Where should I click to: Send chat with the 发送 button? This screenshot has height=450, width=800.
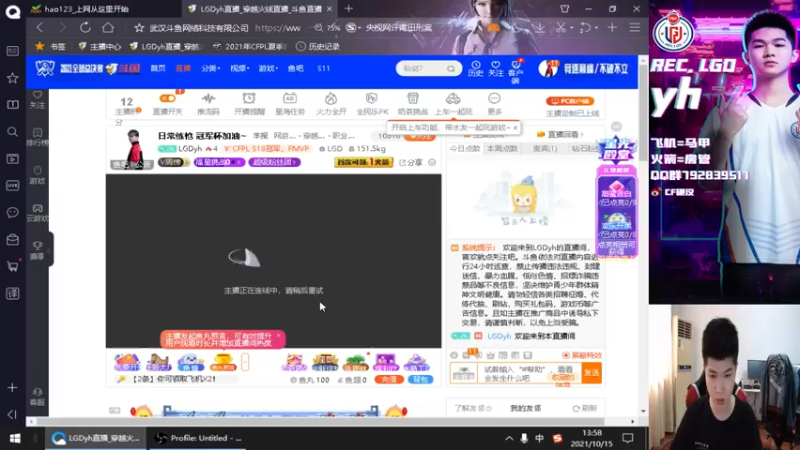pos(591,373)
